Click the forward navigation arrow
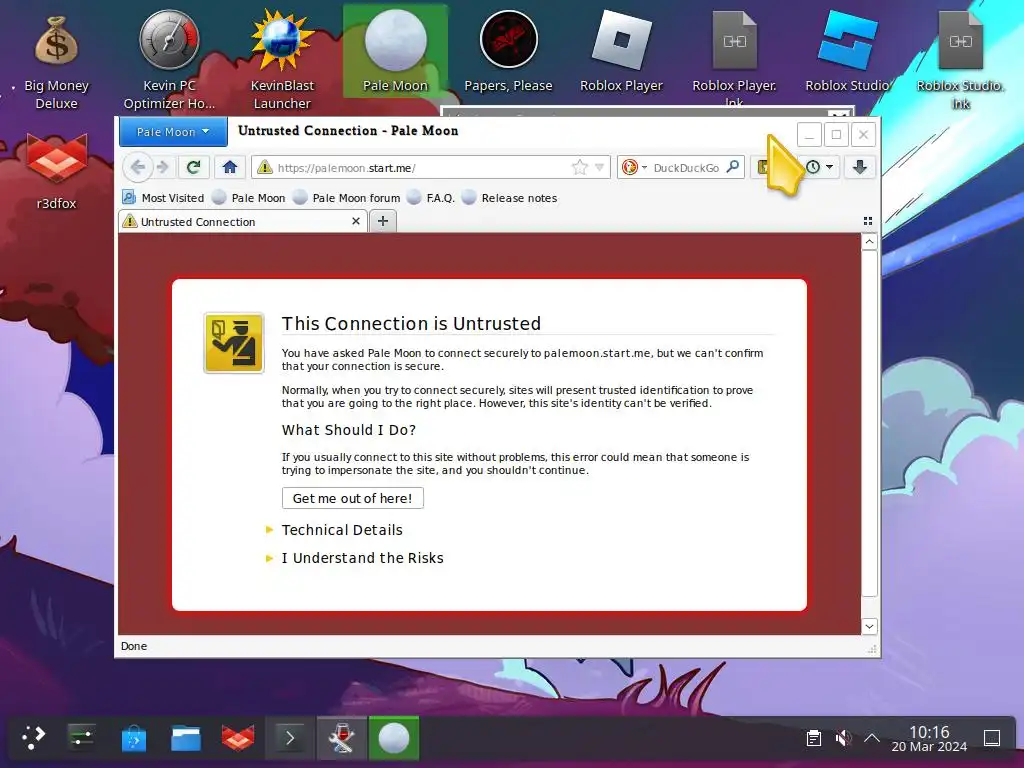This screenshot has height=768, width=1024. 163,167
